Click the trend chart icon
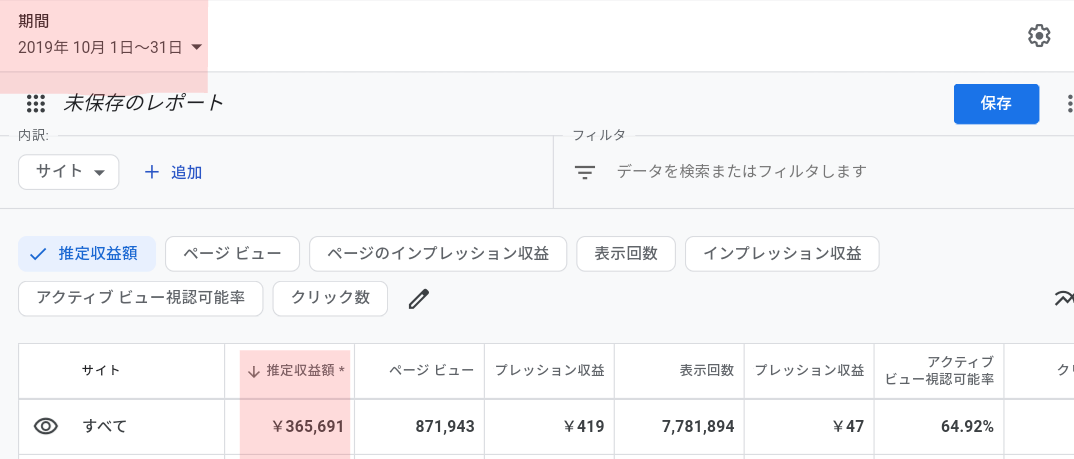1074x459 pixels. [x=1064, y=298]
